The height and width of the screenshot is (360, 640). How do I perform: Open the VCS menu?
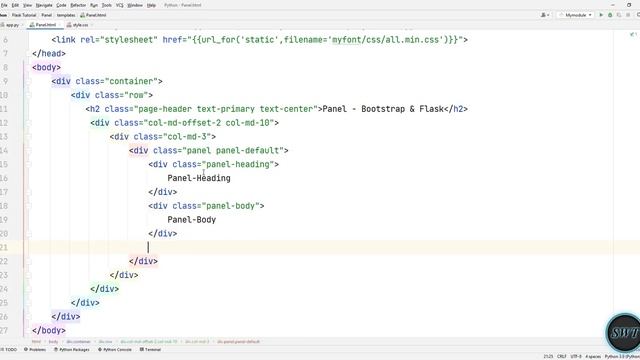pyautogui.click(x=120, y=5)
